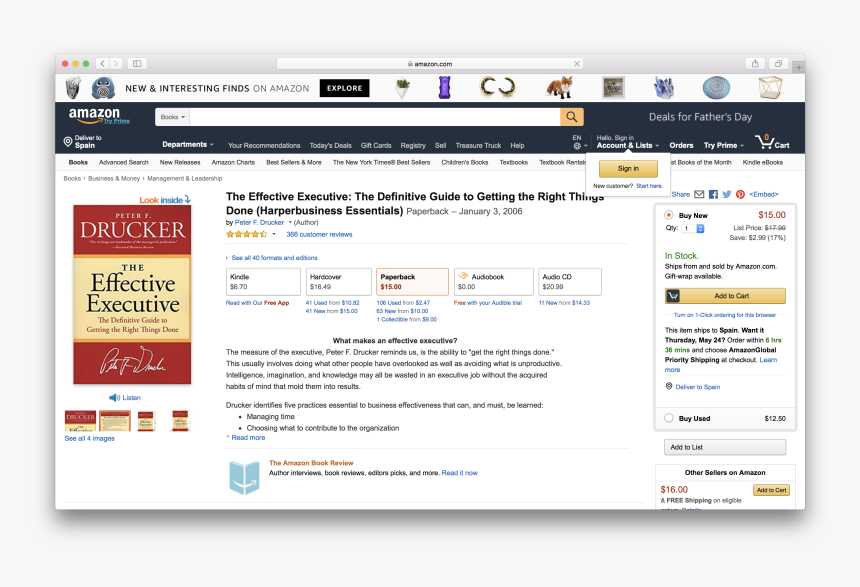This screenshot has width=860, height=587.
Task: Click See all 4 images link
Action: [x=89, y=438]
